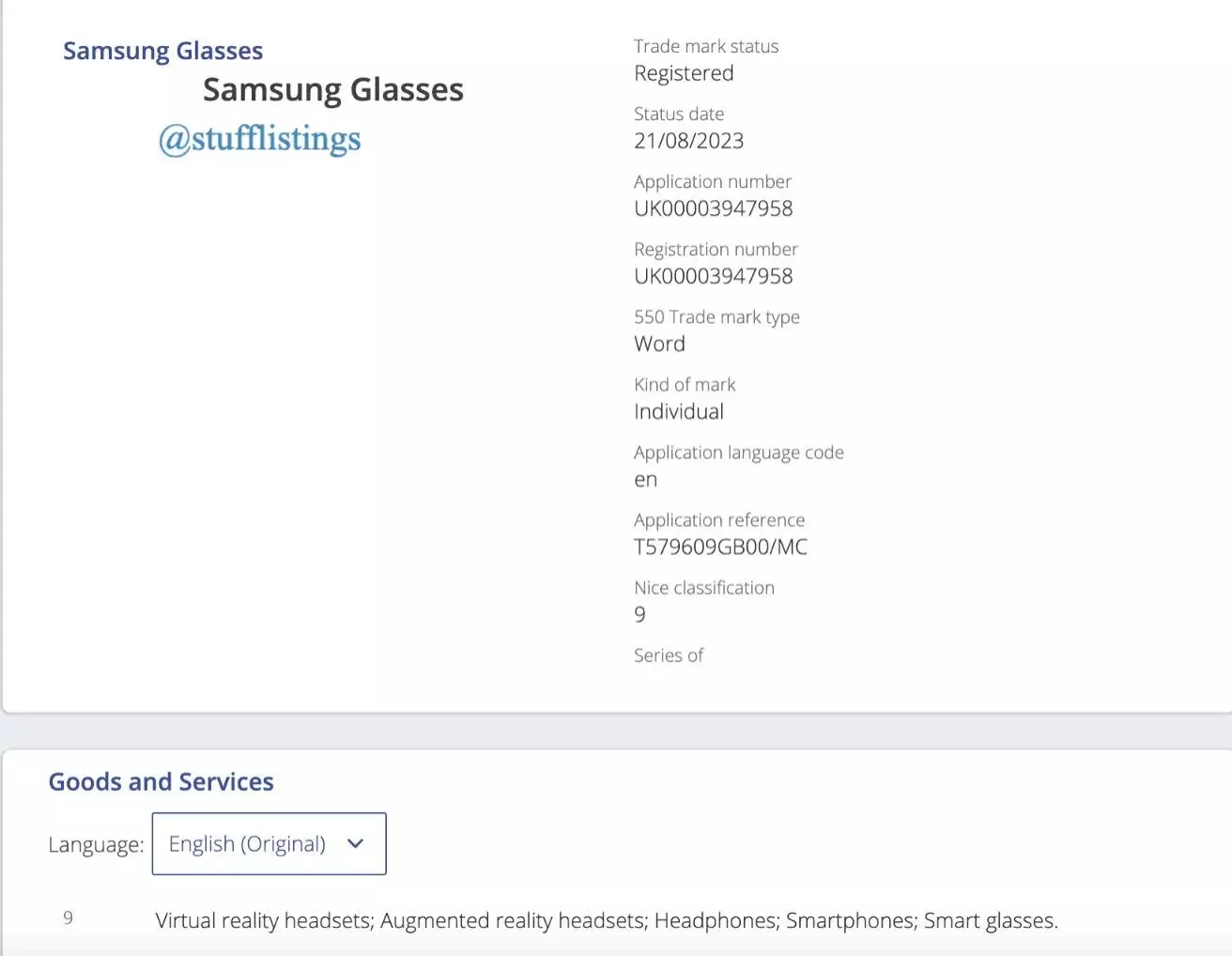Viewport: 1232px width, 956px height.
Task: Click the Samsung Glasses trade mark image text
Action: [x=332, y=90]
